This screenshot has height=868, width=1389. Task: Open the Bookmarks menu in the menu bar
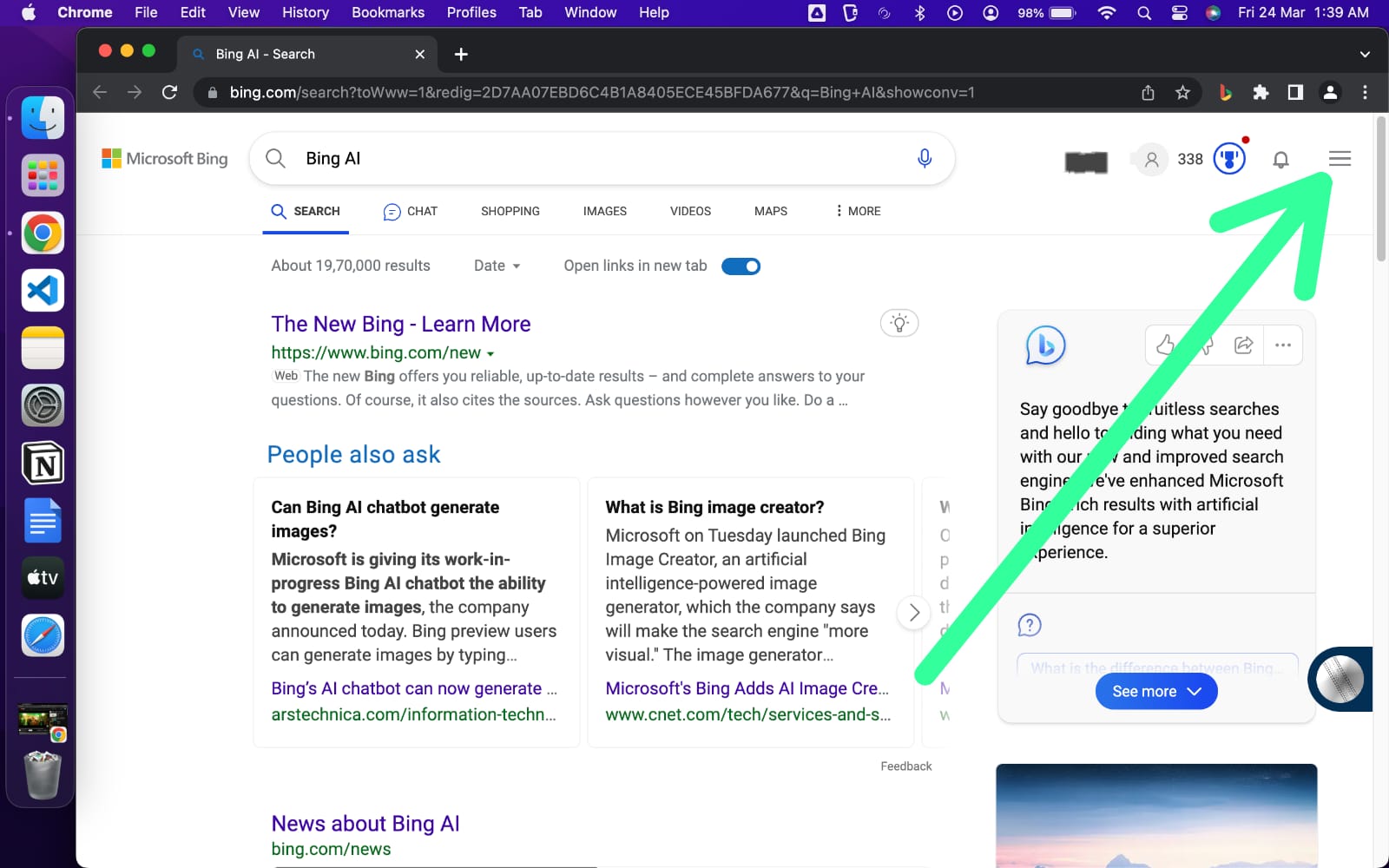point(388,12)
